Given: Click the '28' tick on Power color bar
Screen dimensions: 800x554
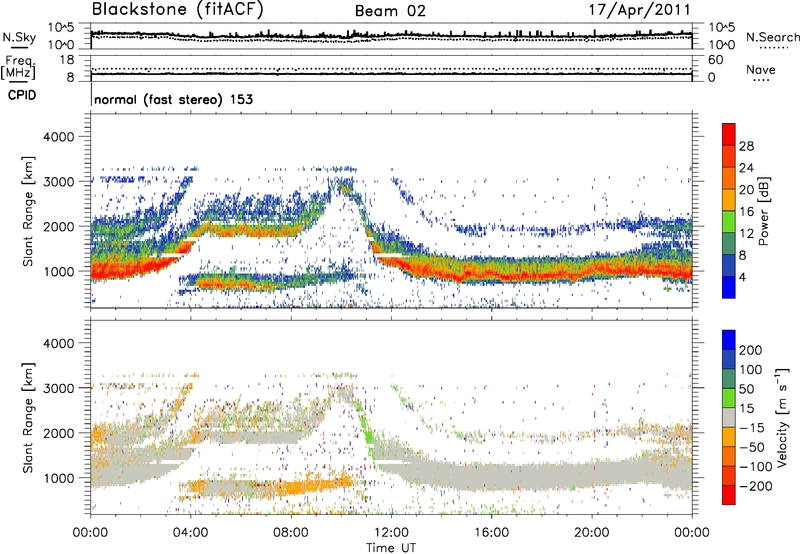Looking at the screenshot, I should click(746, 146).
